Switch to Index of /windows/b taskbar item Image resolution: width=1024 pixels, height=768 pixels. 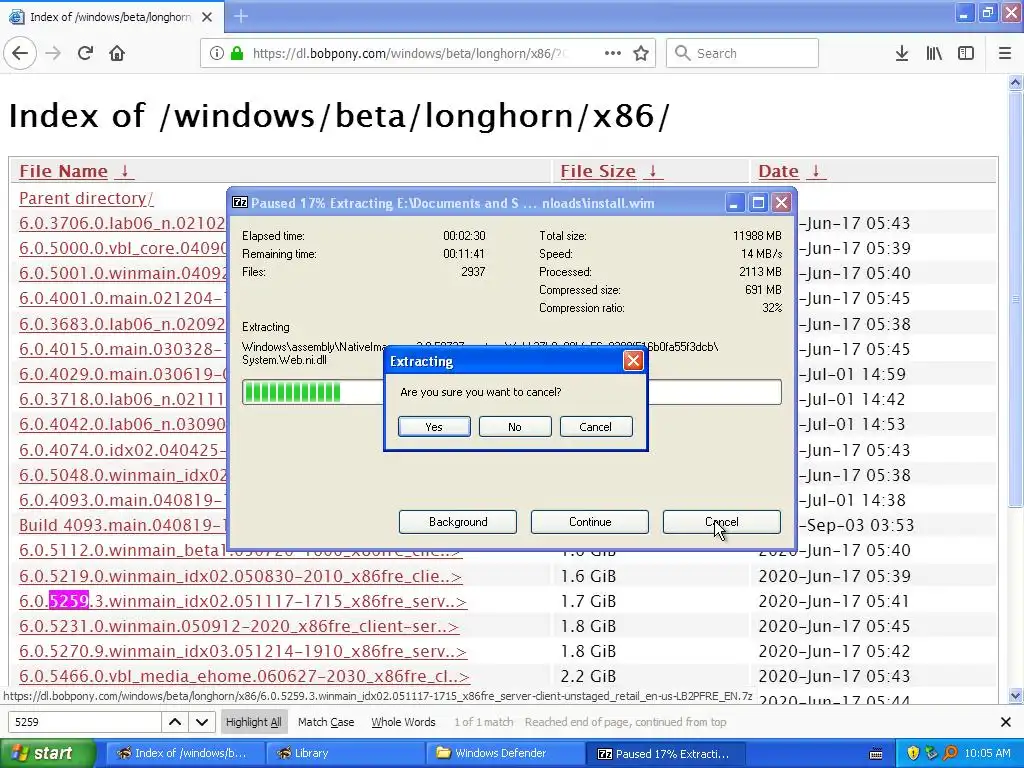pos(184,753)
